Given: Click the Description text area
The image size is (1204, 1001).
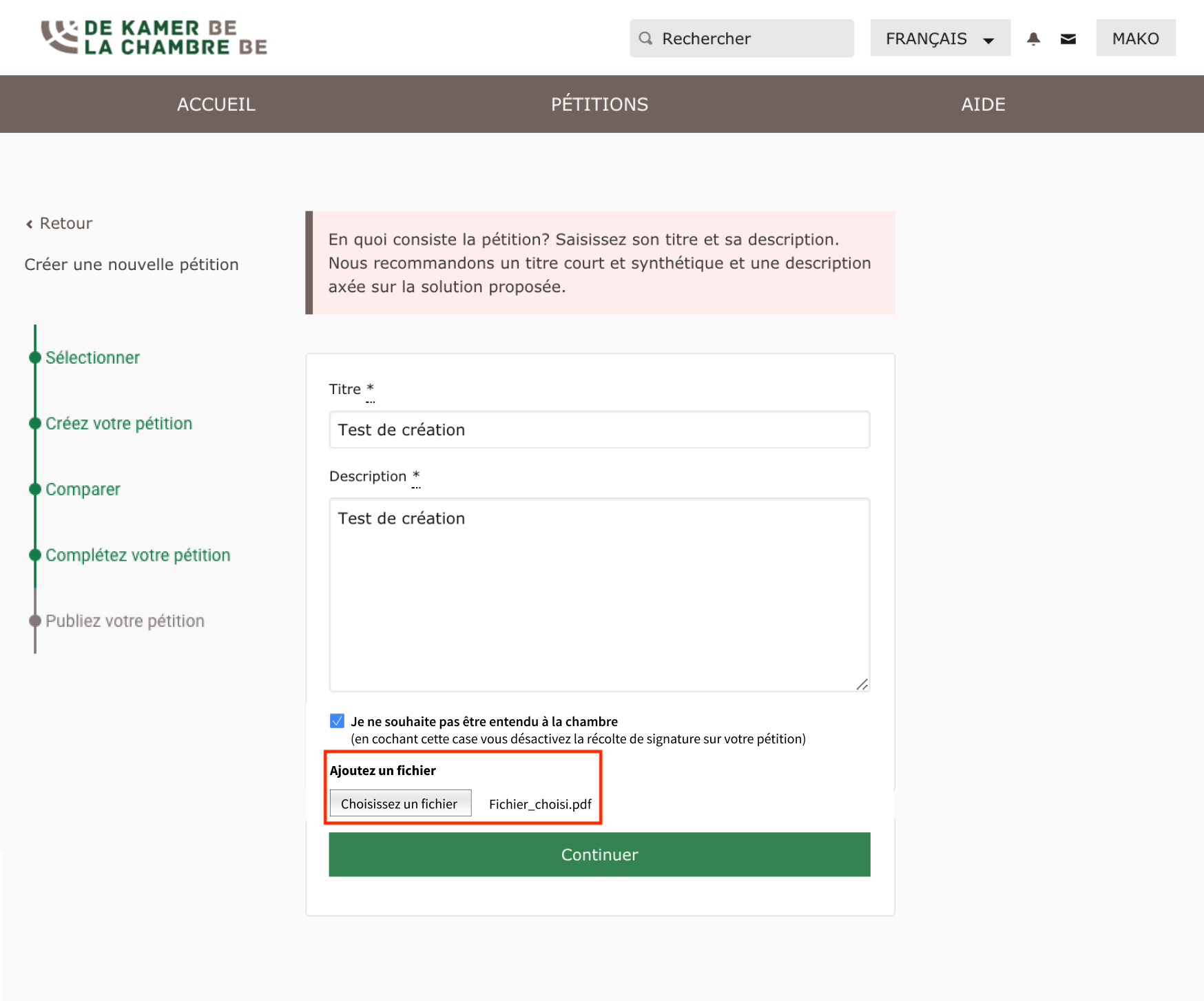Looking at the screenshot, I should 599,592.
